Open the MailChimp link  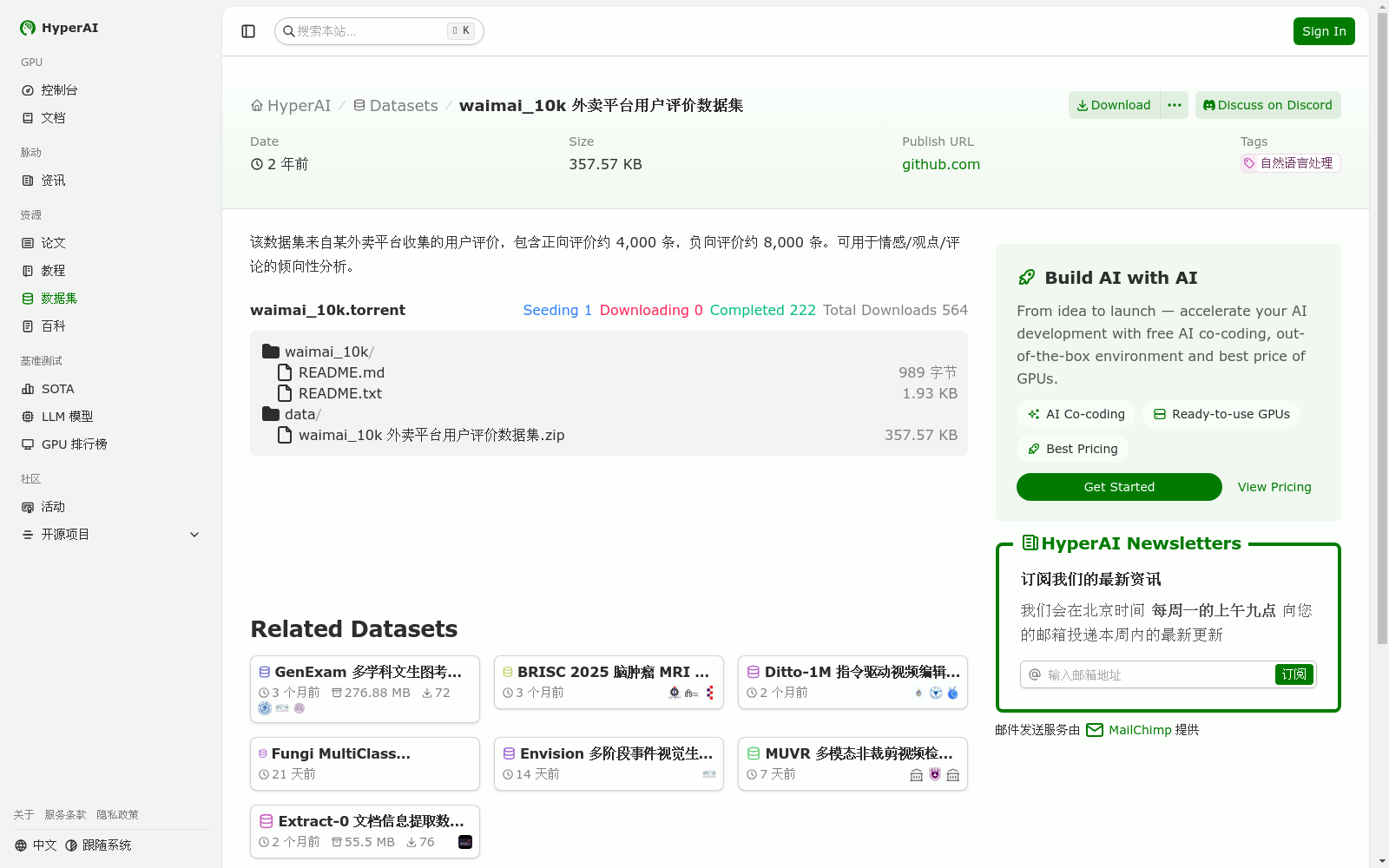coord(1140,730)
